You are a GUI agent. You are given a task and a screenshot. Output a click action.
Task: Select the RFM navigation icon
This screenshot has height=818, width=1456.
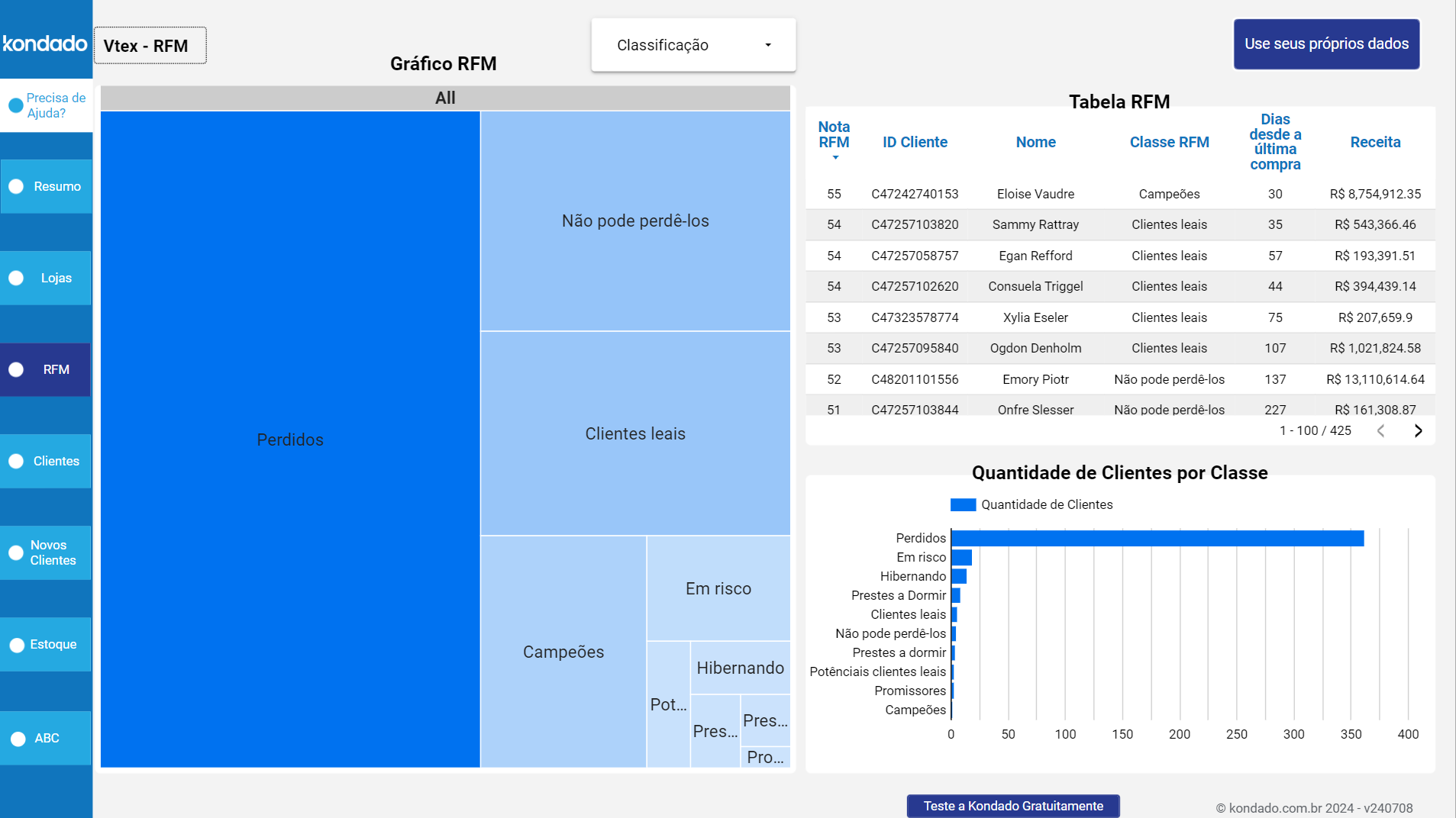[x=15, y=369]
